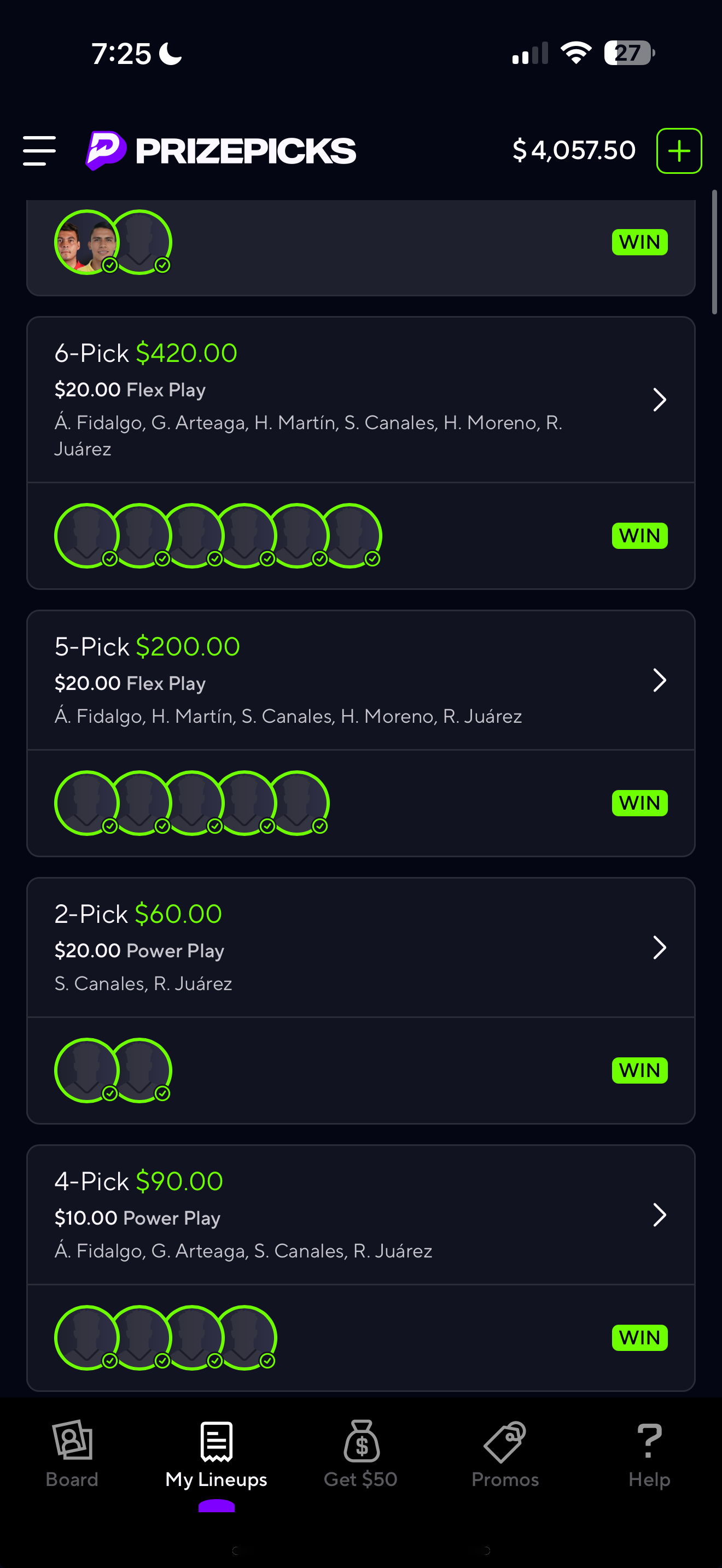This screenshot has height=1568, width=722.
Task: Select the My Lineups tab
Action: 216,1455
